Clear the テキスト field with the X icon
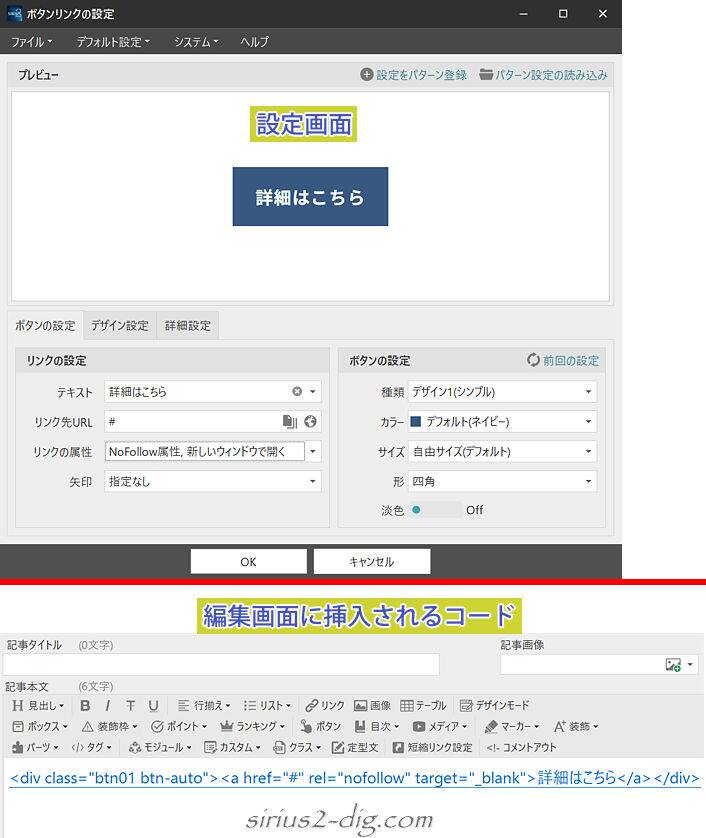This screenshot has width=706, height=838. click(x=297, y=392)
